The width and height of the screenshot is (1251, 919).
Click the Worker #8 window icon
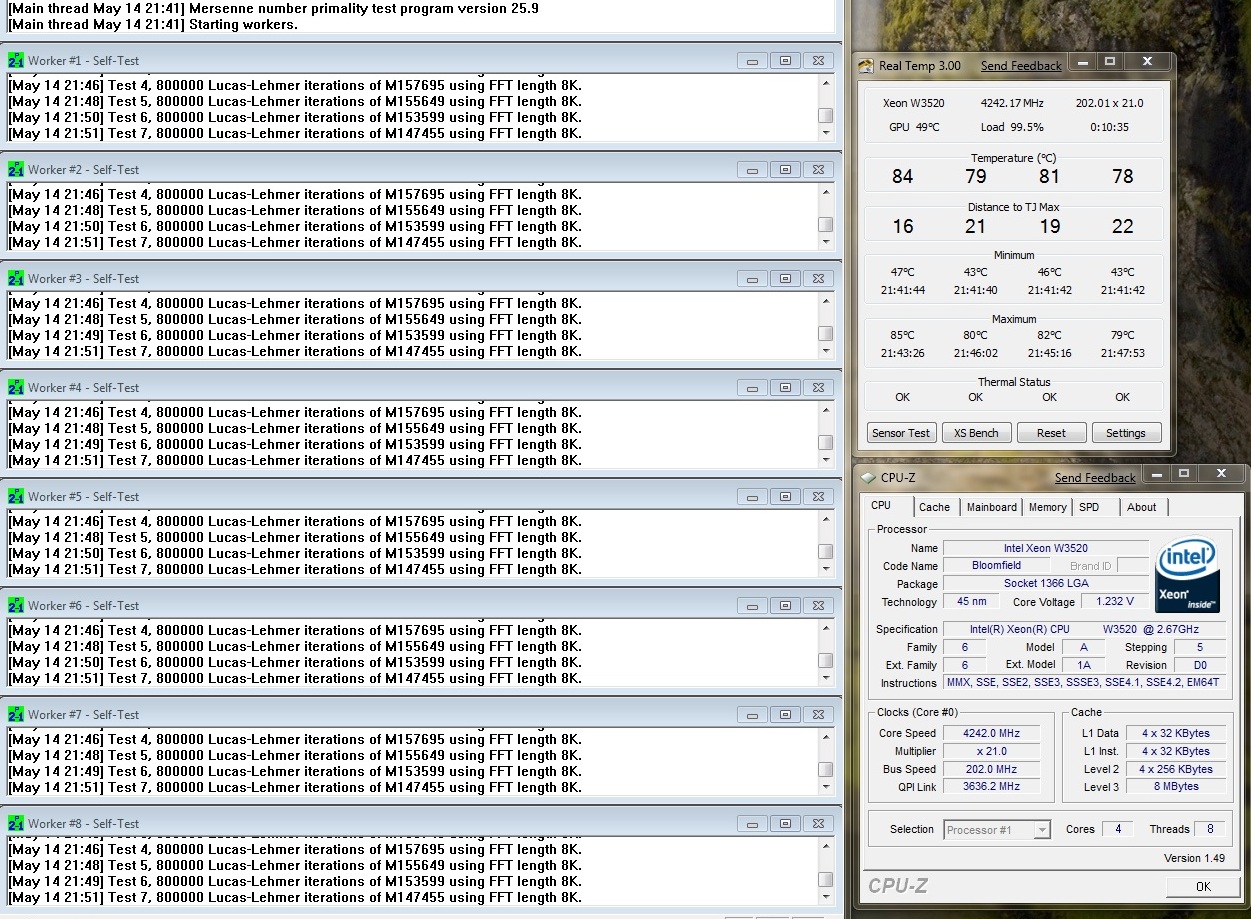pyautogui.click(x=16, y=824)
